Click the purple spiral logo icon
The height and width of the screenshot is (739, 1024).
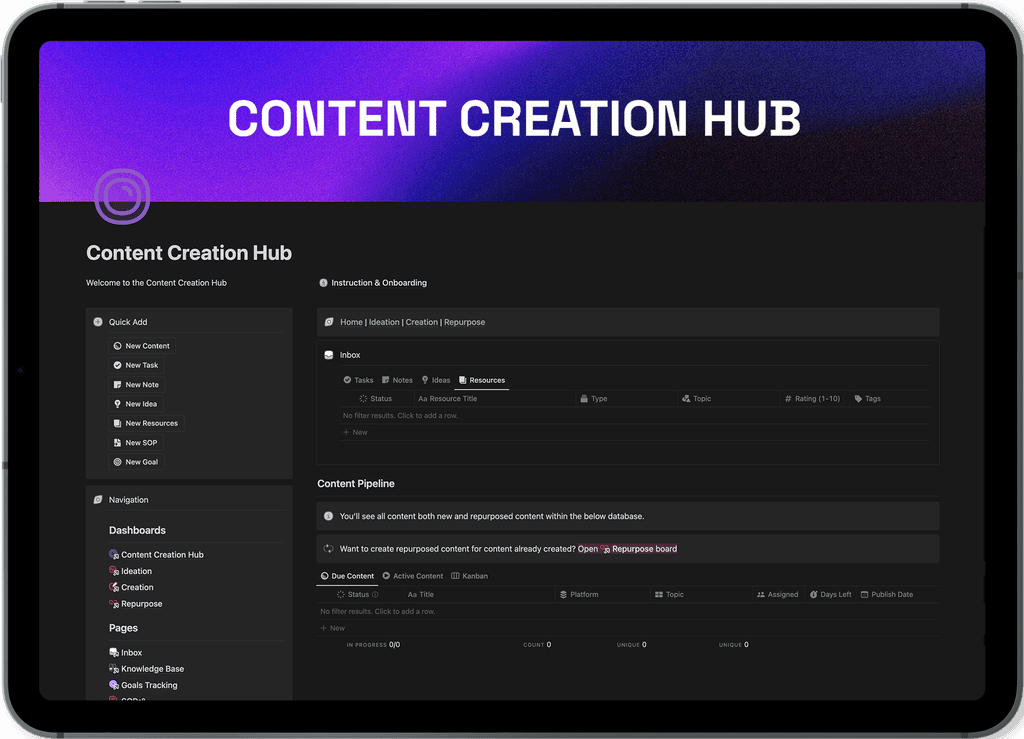coord(121,197)
